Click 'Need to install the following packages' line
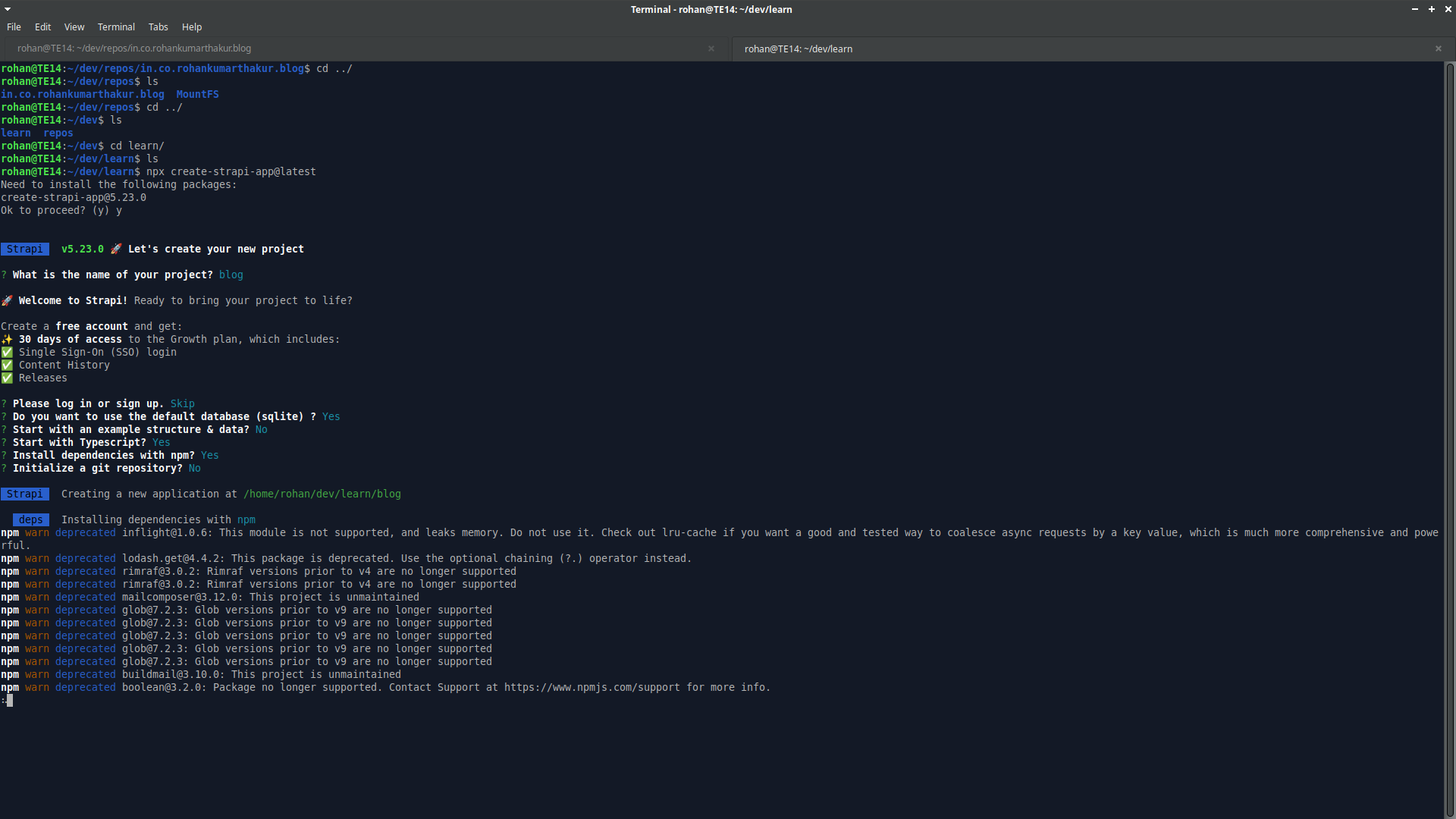Viewport: 1456px width, 819px height. coord(119,184)
